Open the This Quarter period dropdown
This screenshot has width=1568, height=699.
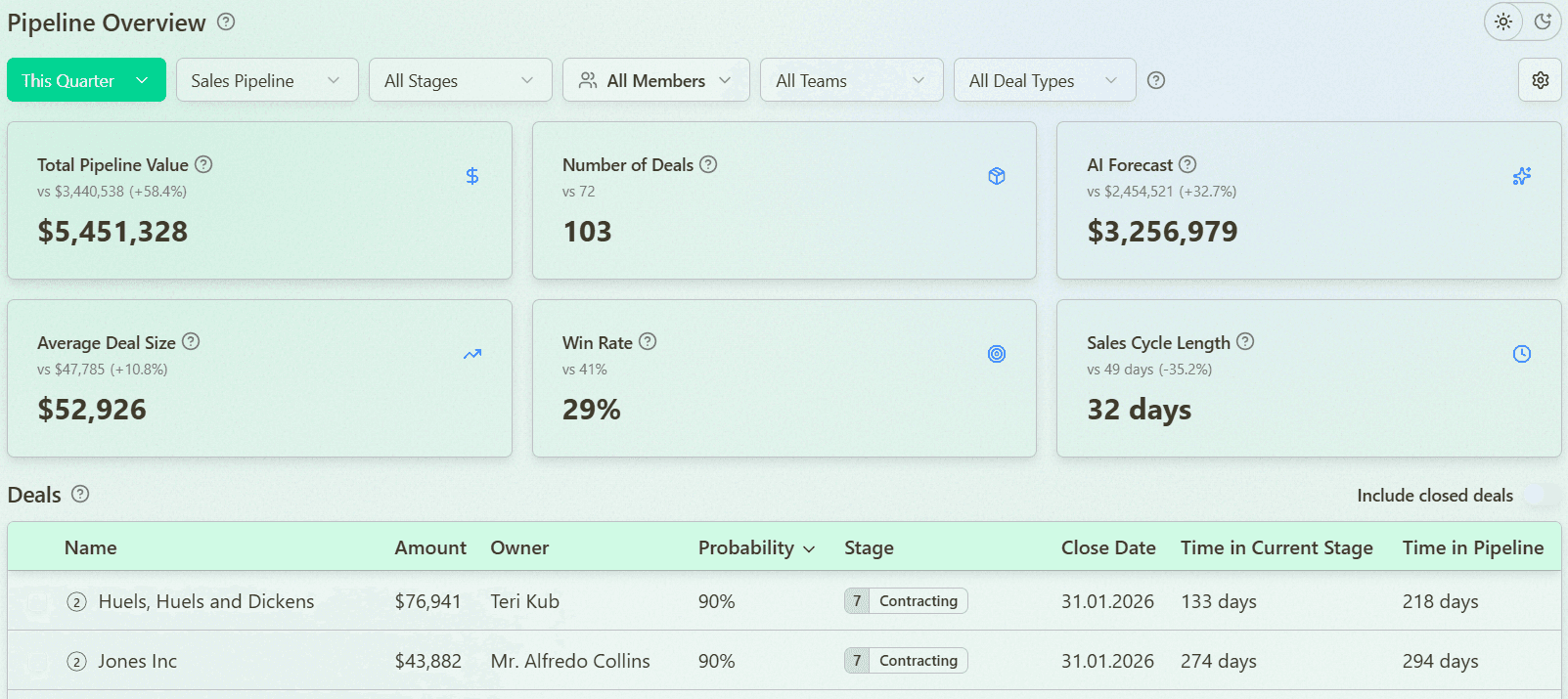tap(86, 80)
